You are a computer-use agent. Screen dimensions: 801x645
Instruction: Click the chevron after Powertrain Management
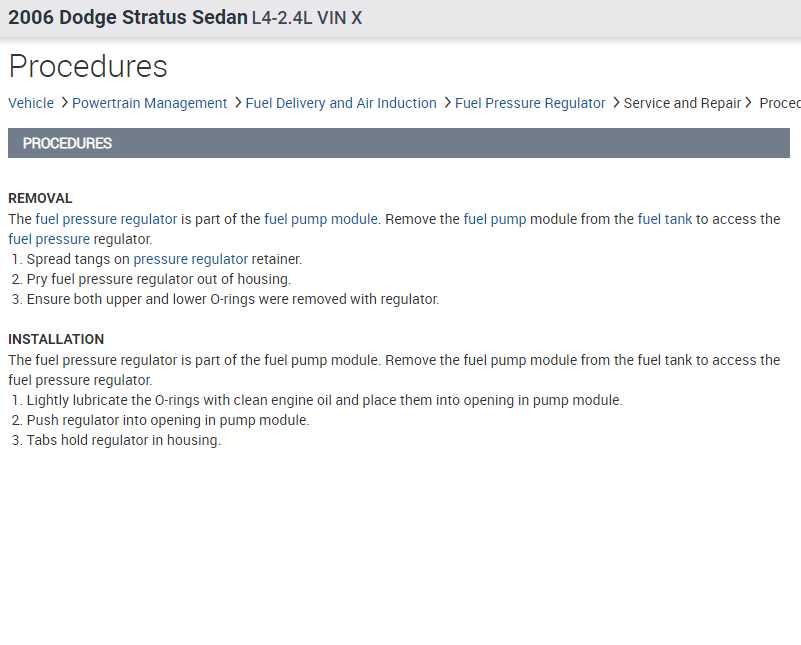click(237, 103)
